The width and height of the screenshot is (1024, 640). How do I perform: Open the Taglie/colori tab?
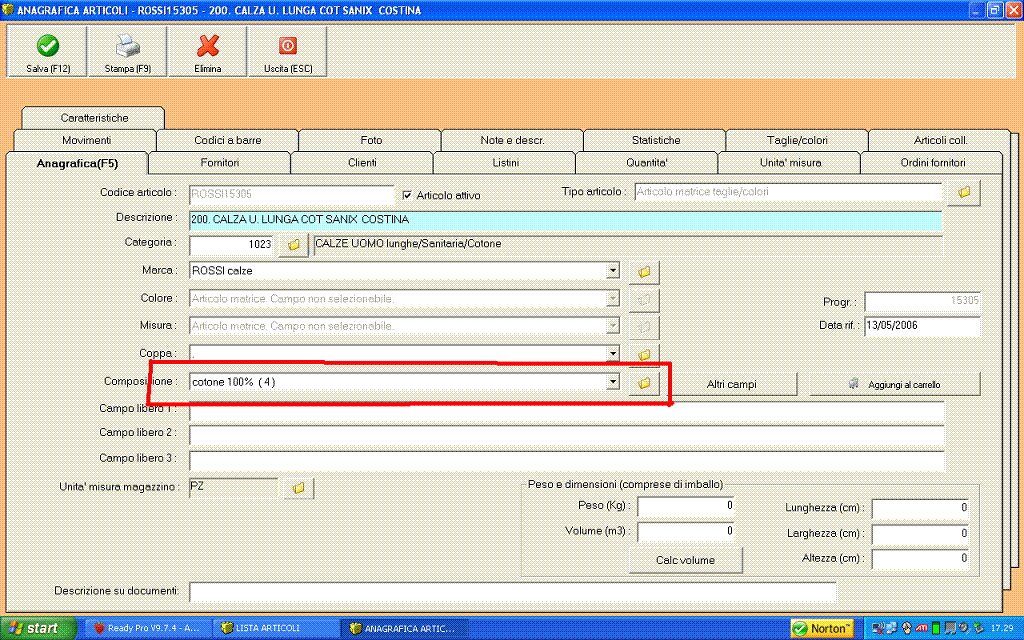(x=797, y=140)
